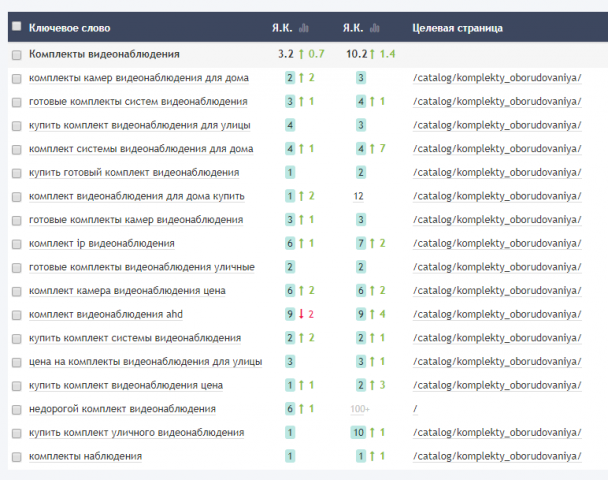Click '100+' position for 'недорогой комплект видеонаблюдения'
Screen dimensions: 608x480
(x=360, y=409)
